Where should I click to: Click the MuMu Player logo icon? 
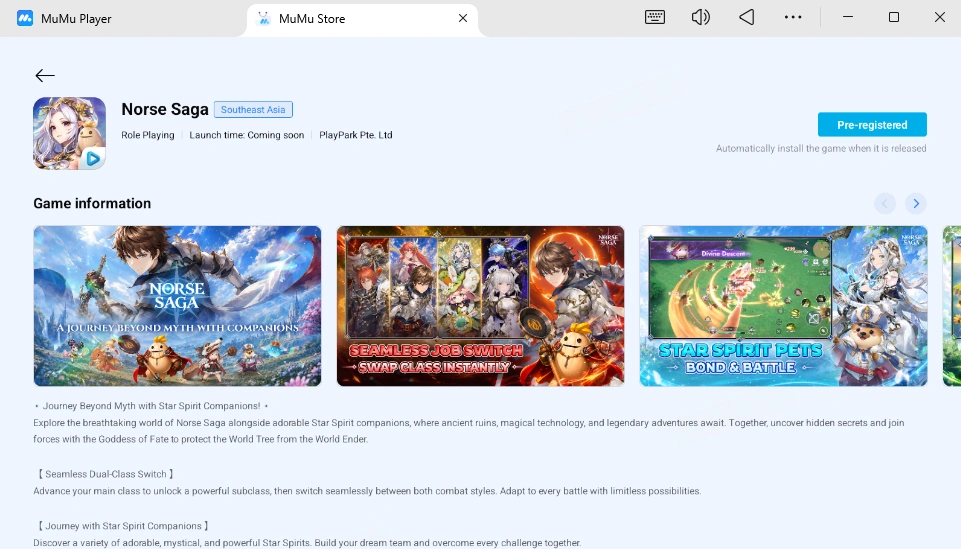click(25, 18)
